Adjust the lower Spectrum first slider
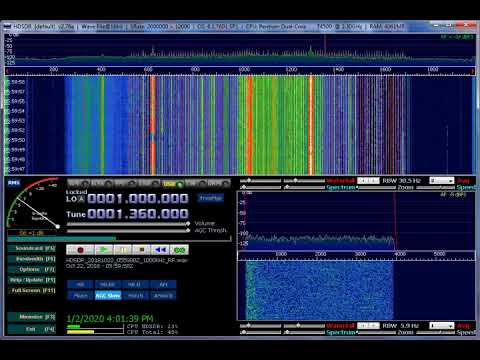 pyautogui.click(x=261, y=333)
